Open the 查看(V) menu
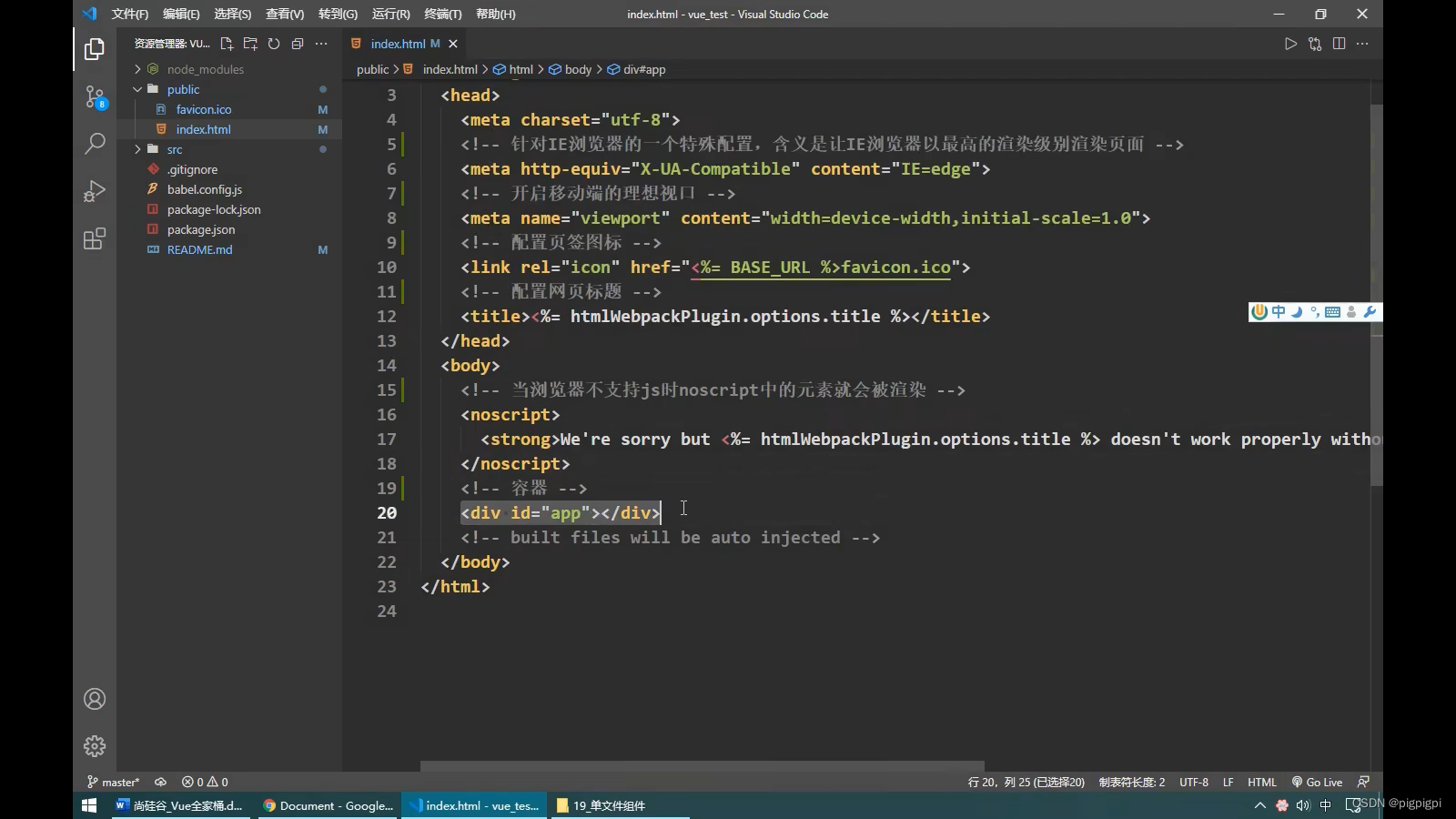The image size is (1456, 819). point(285,14)
